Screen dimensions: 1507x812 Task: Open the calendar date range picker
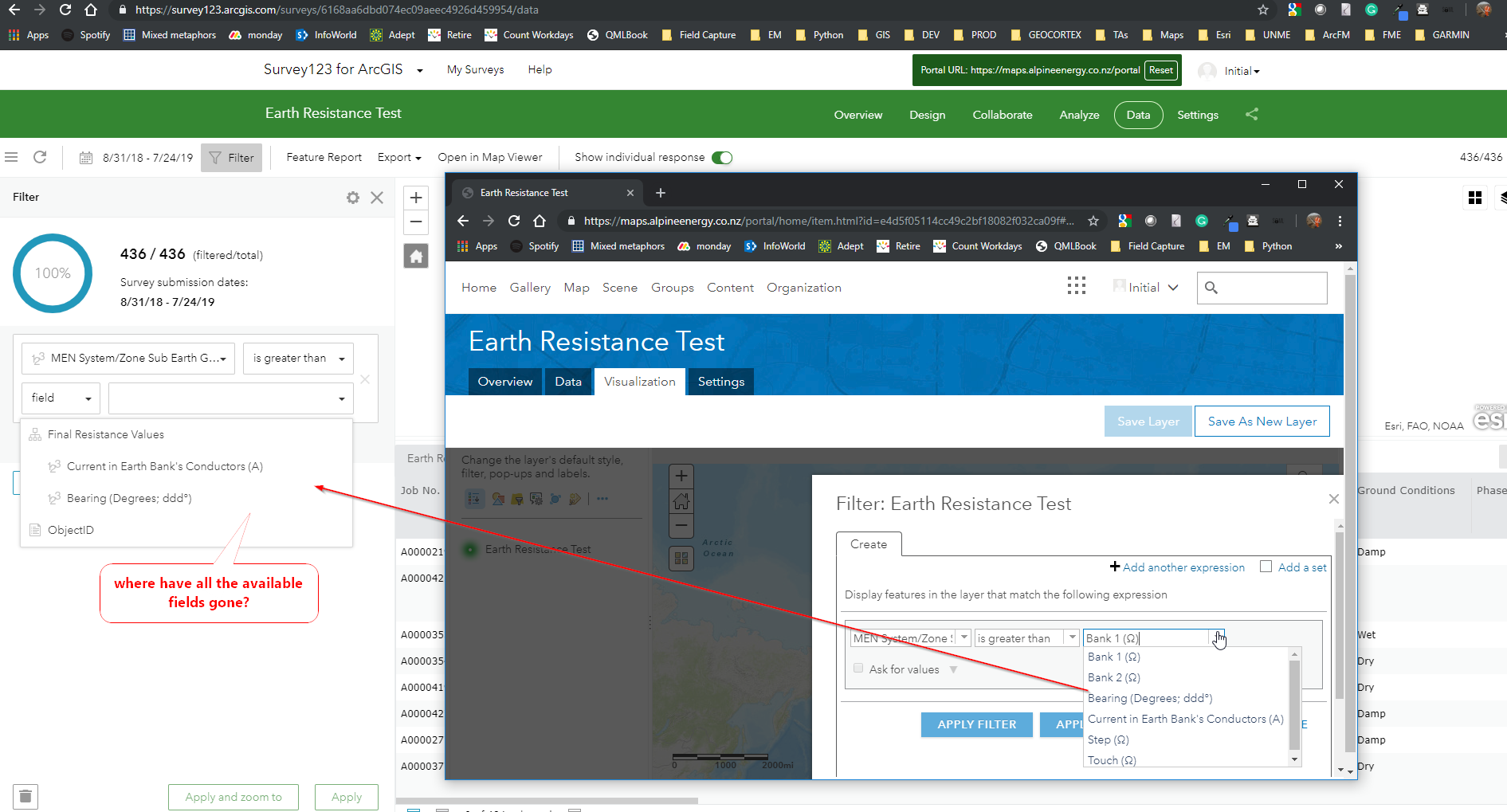pyautogui.click(x=86, y=158)
